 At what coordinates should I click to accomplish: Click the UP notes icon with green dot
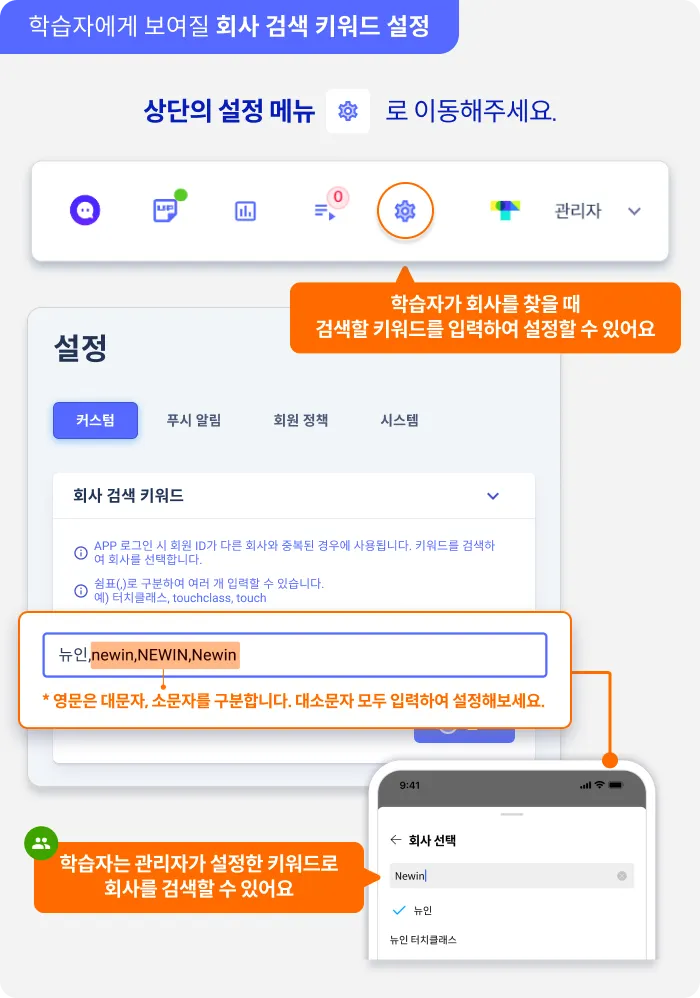167,208
